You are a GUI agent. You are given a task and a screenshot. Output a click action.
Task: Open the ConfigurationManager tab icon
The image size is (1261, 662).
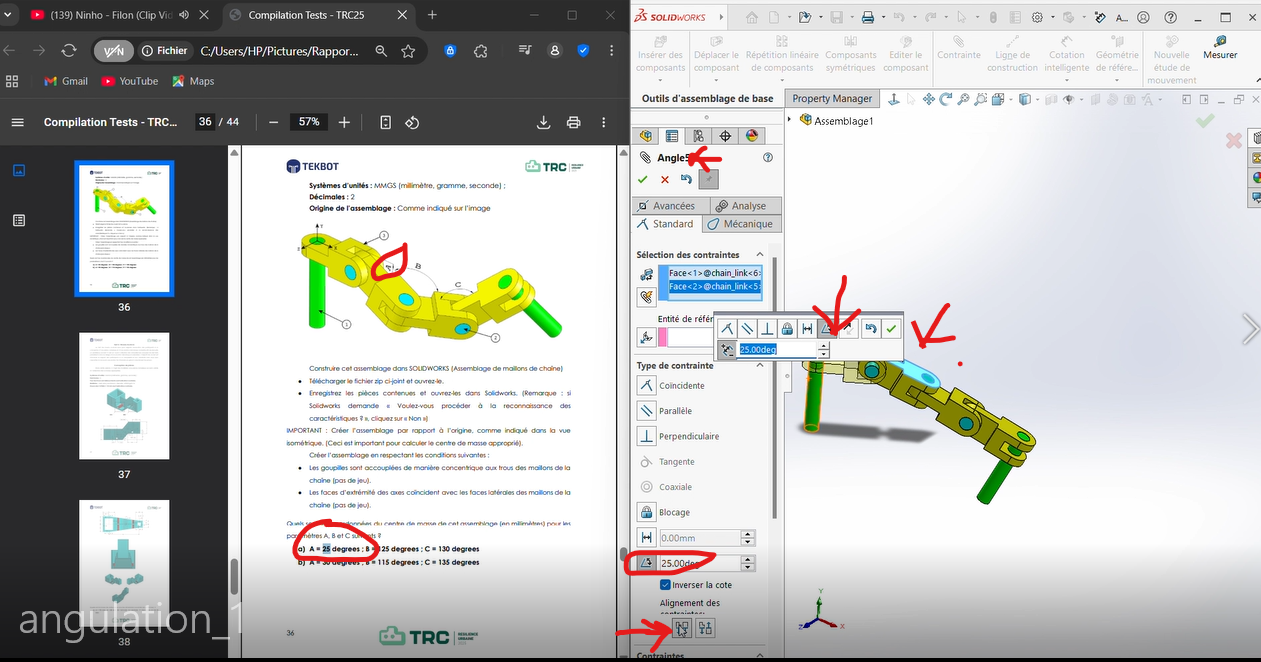click(x=699, y=136)
